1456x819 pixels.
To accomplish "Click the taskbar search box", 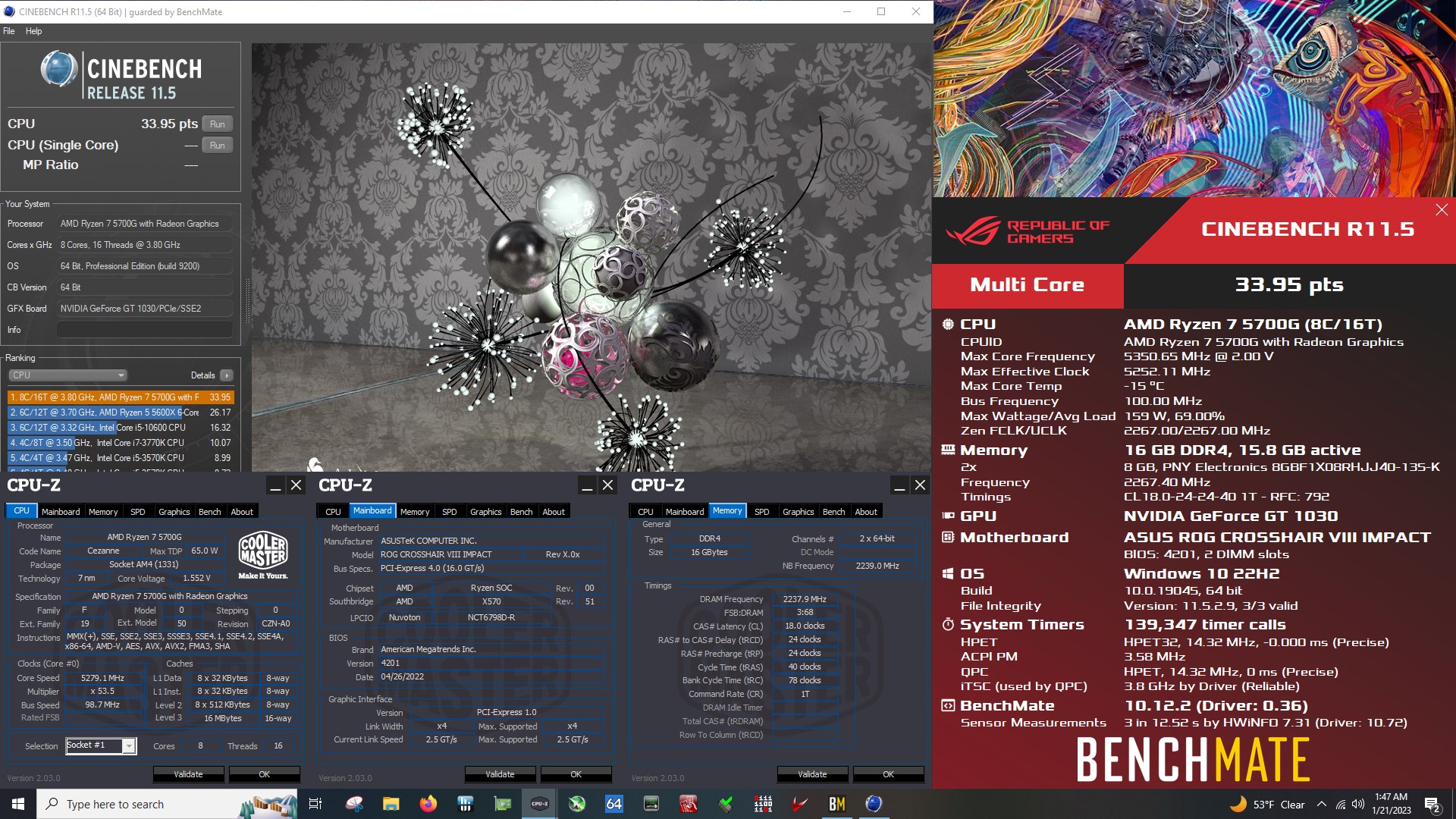I will [167, 804].
